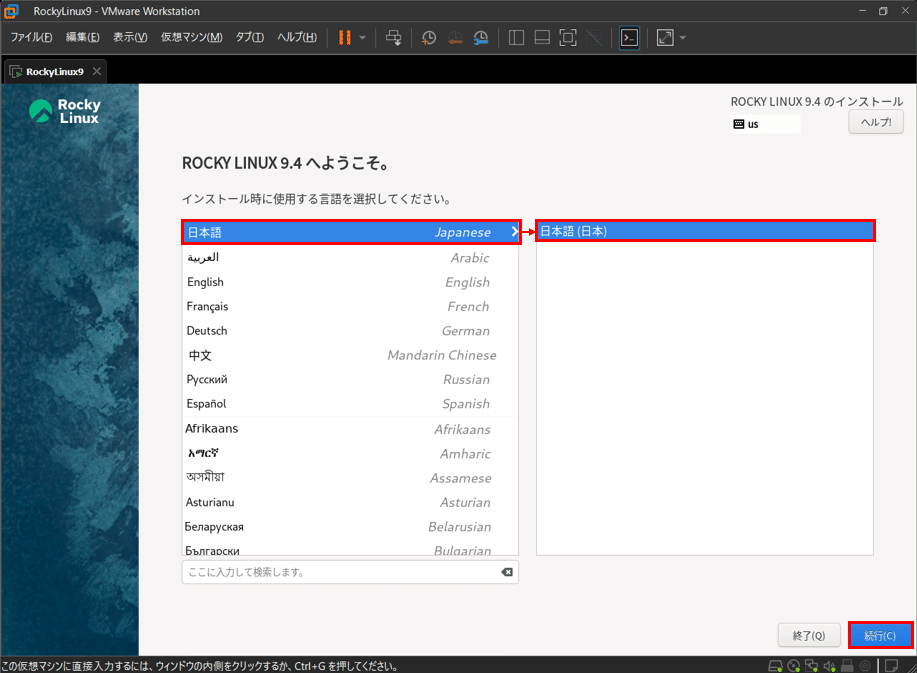Image resolution: width=917 pixels, height=673 pixels.
Task: Click the console view terminal icon
Action: point(629,38)
